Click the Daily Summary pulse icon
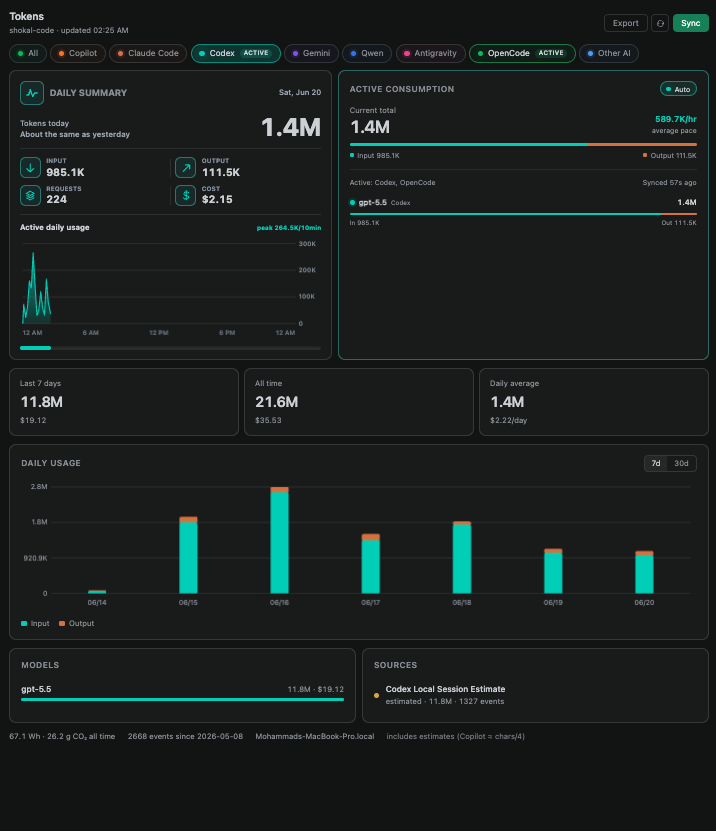 click(x=32, y=93)
